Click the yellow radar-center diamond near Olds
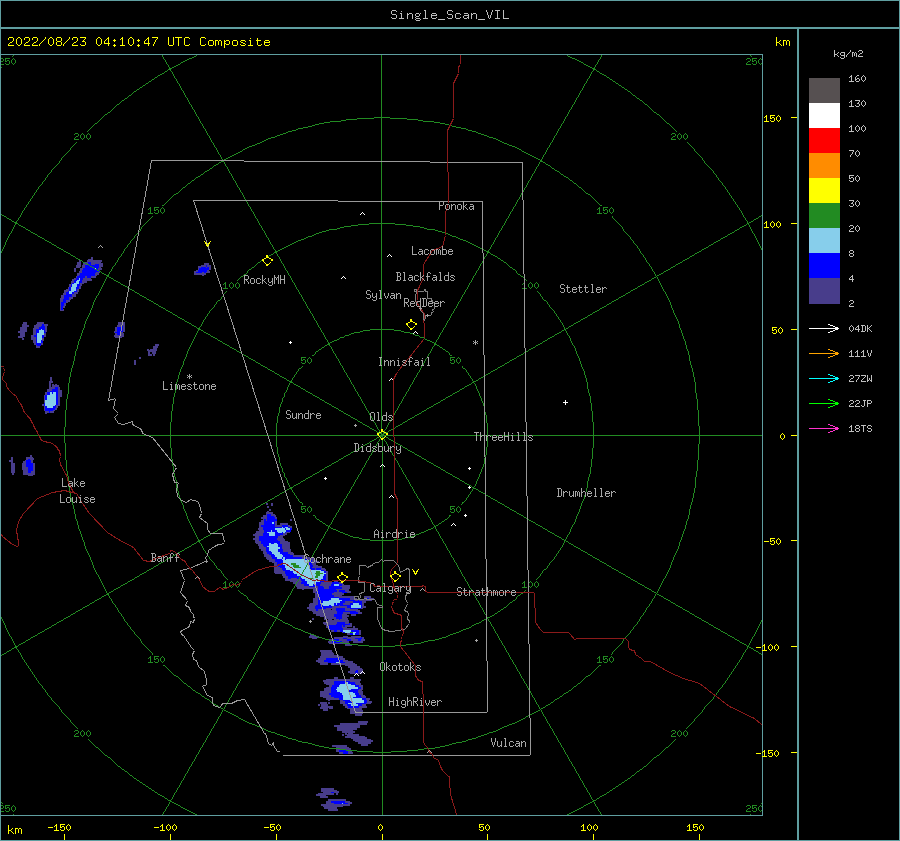 click(382, 435)
